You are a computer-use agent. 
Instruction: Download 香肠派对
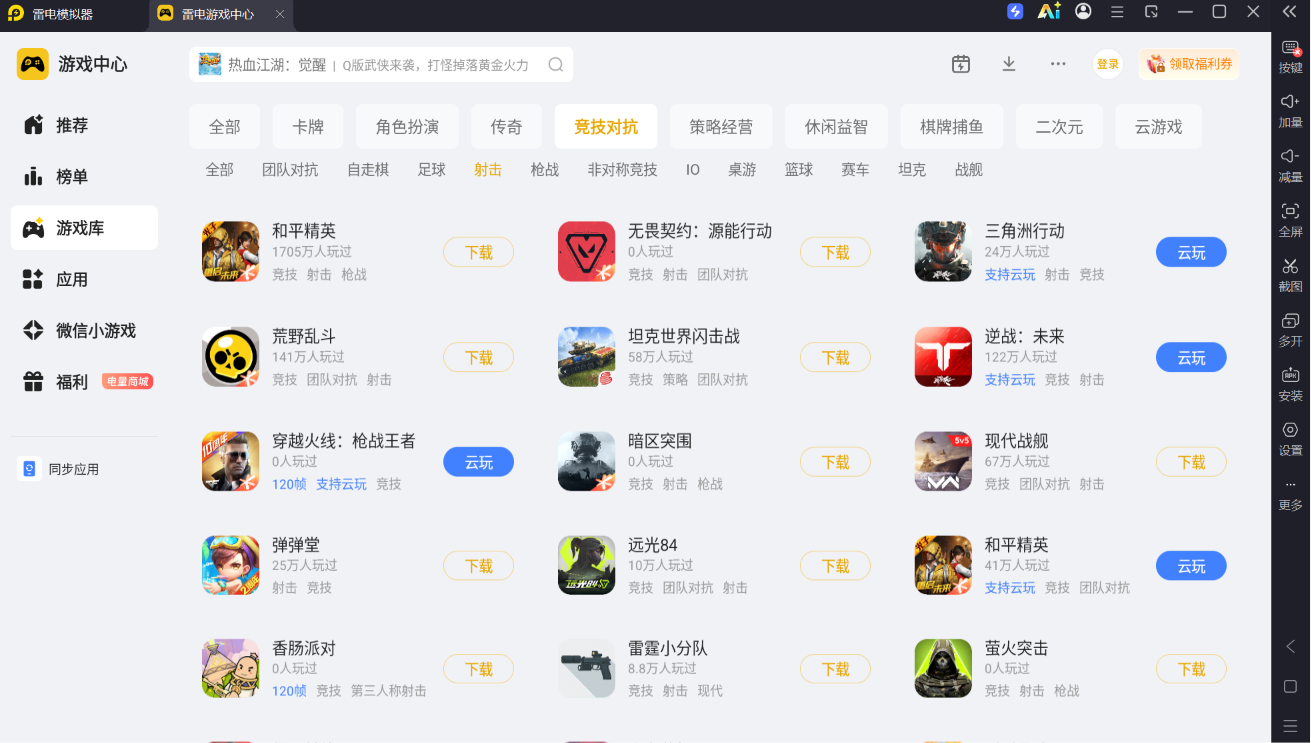pyautogui.click(x=479, y=669)
